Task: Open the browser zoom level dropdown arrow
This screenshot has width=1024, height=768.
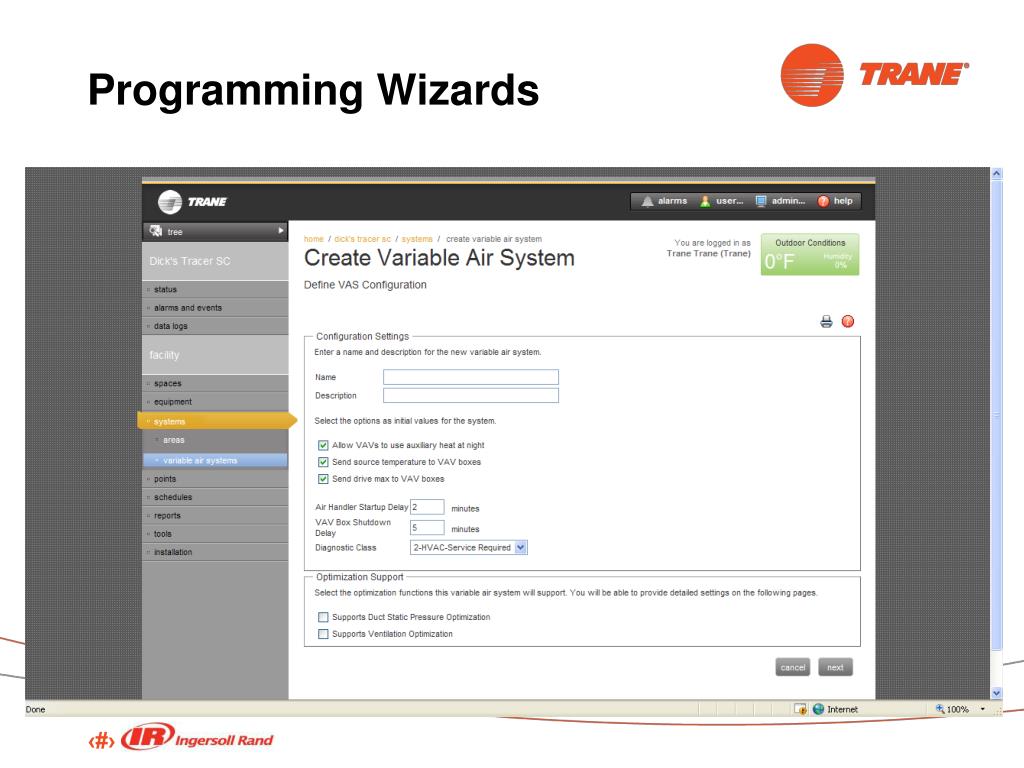Action: pos(983,709)
